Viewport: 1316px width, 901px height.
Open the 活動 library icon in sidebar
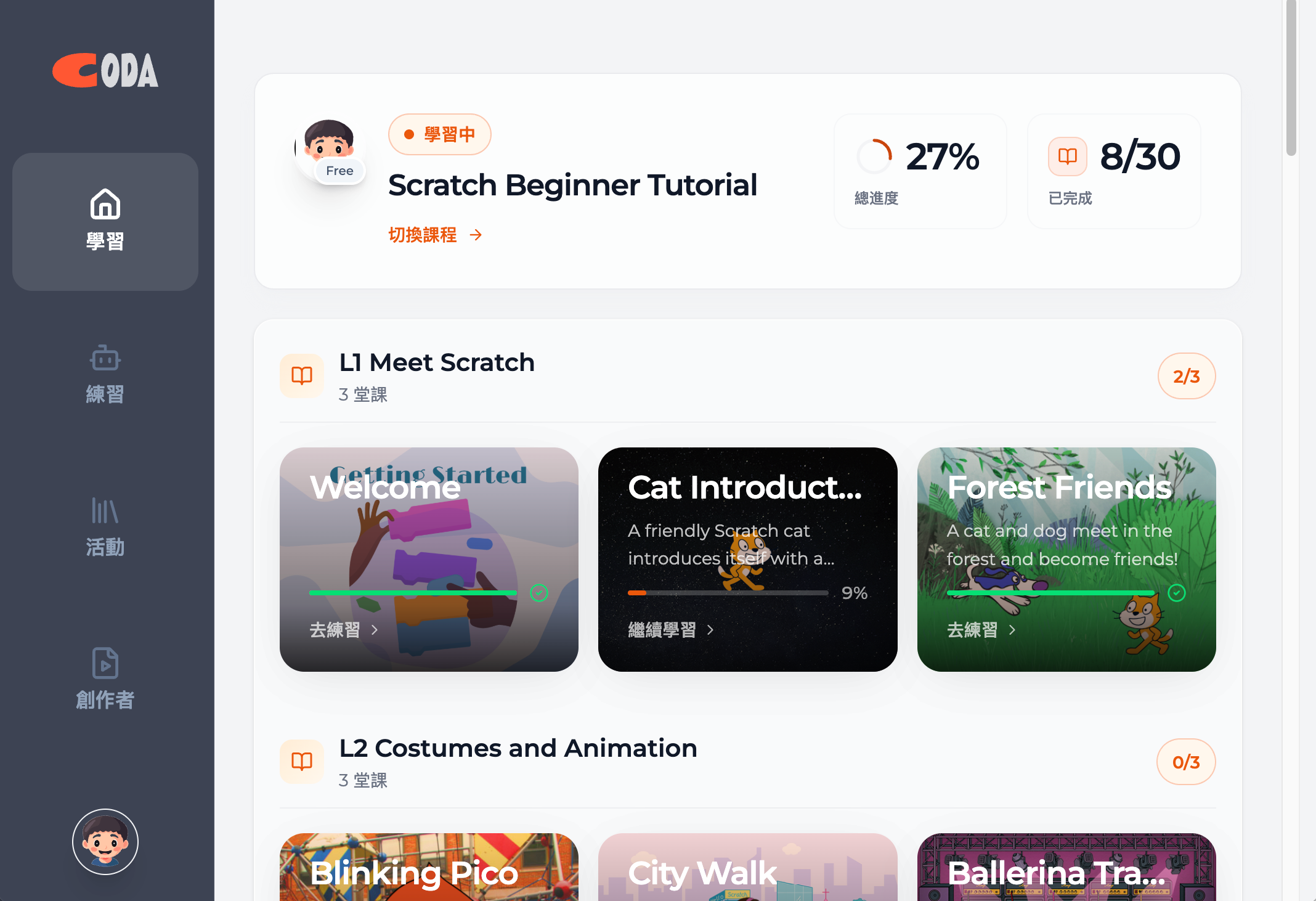(105, 510)
